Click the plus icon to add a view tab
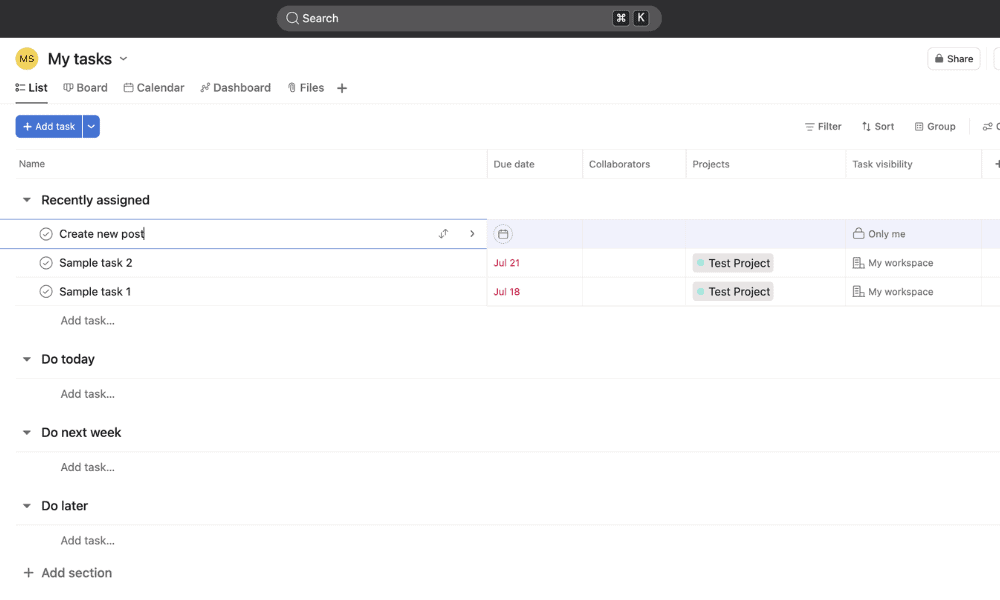Viewport: 1000px width, 600px height. pyautogui.click(x=342, y=88)
